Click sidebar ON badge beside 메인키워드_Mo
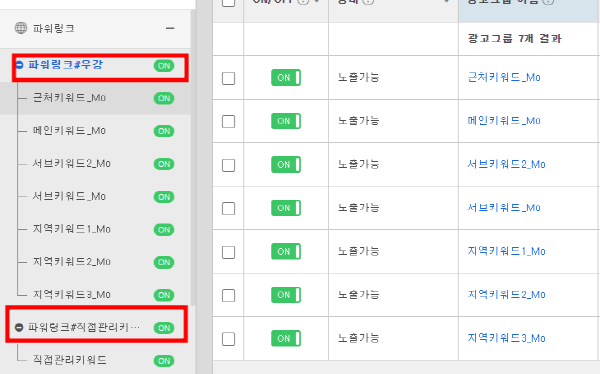The image size is (600, 374). [164, 131]
